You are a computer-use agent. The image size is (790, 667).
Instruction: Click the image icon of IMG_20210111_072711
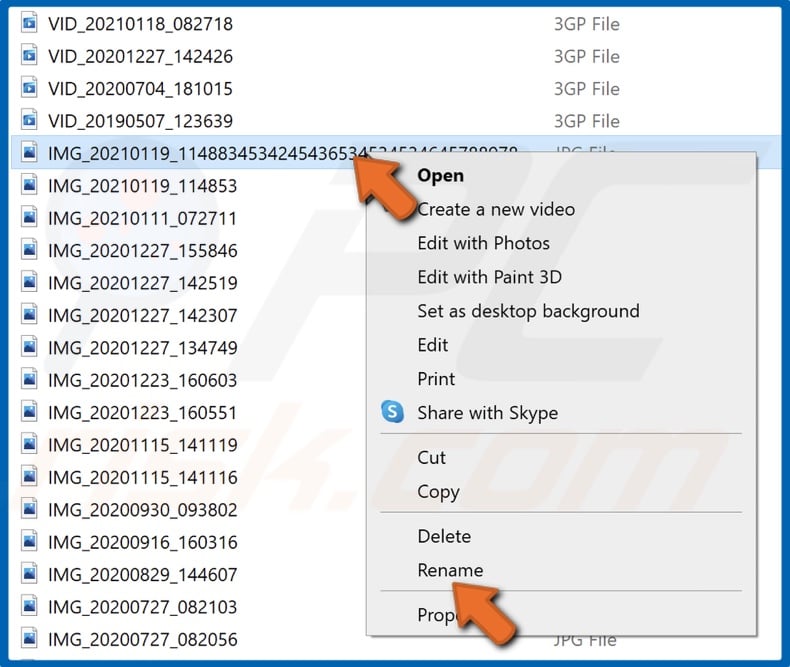coord(29,218)
